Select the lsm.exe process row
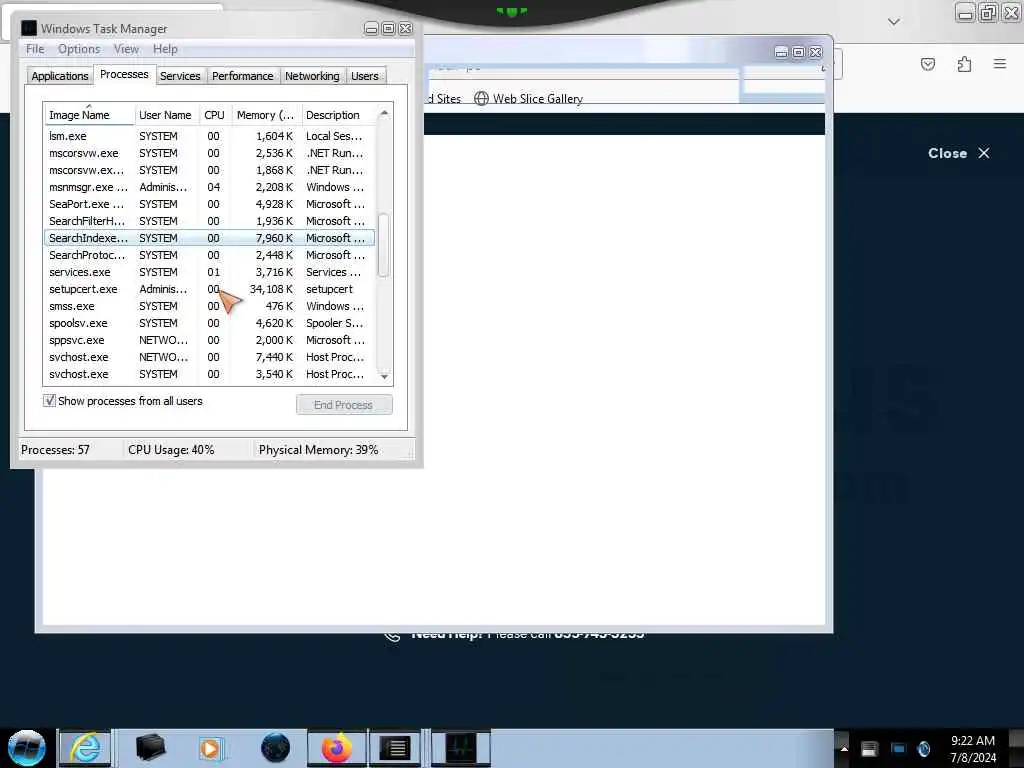This screenshot has width=1024, height=768. coord(209,136)
